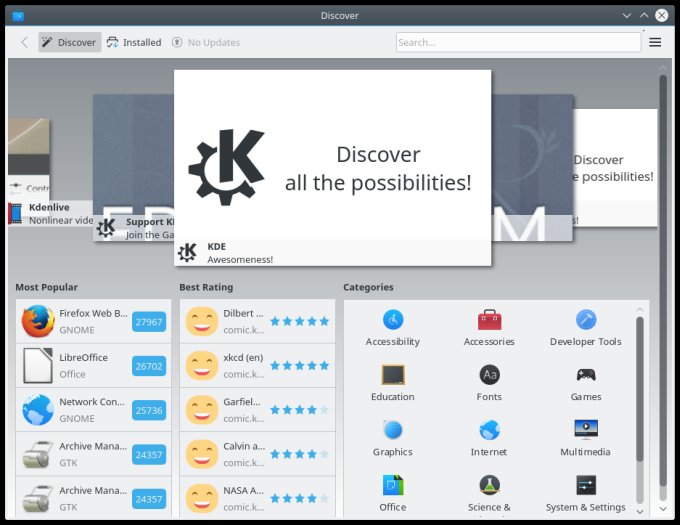Click the main view scroll-down arrow
The image size is (680, 525).
click(663, 509)
